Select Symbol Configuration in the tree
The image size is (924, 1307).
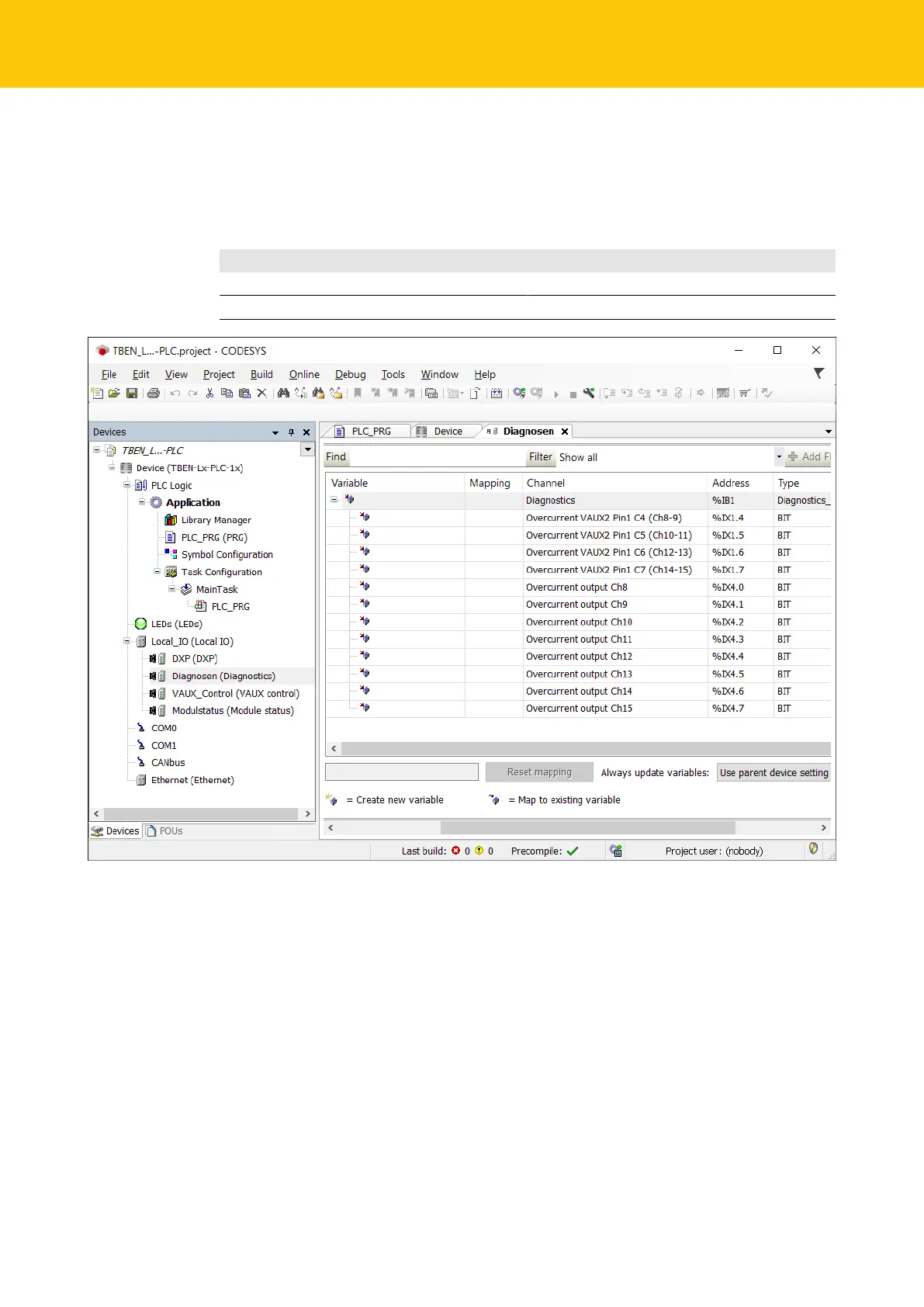227,555
